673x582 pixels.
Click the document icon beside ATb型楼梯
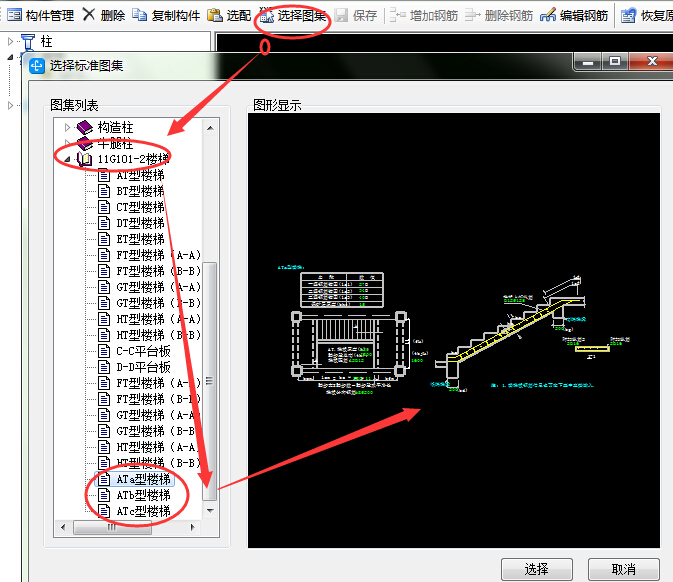pyautogui.click(x=103, y=495)
